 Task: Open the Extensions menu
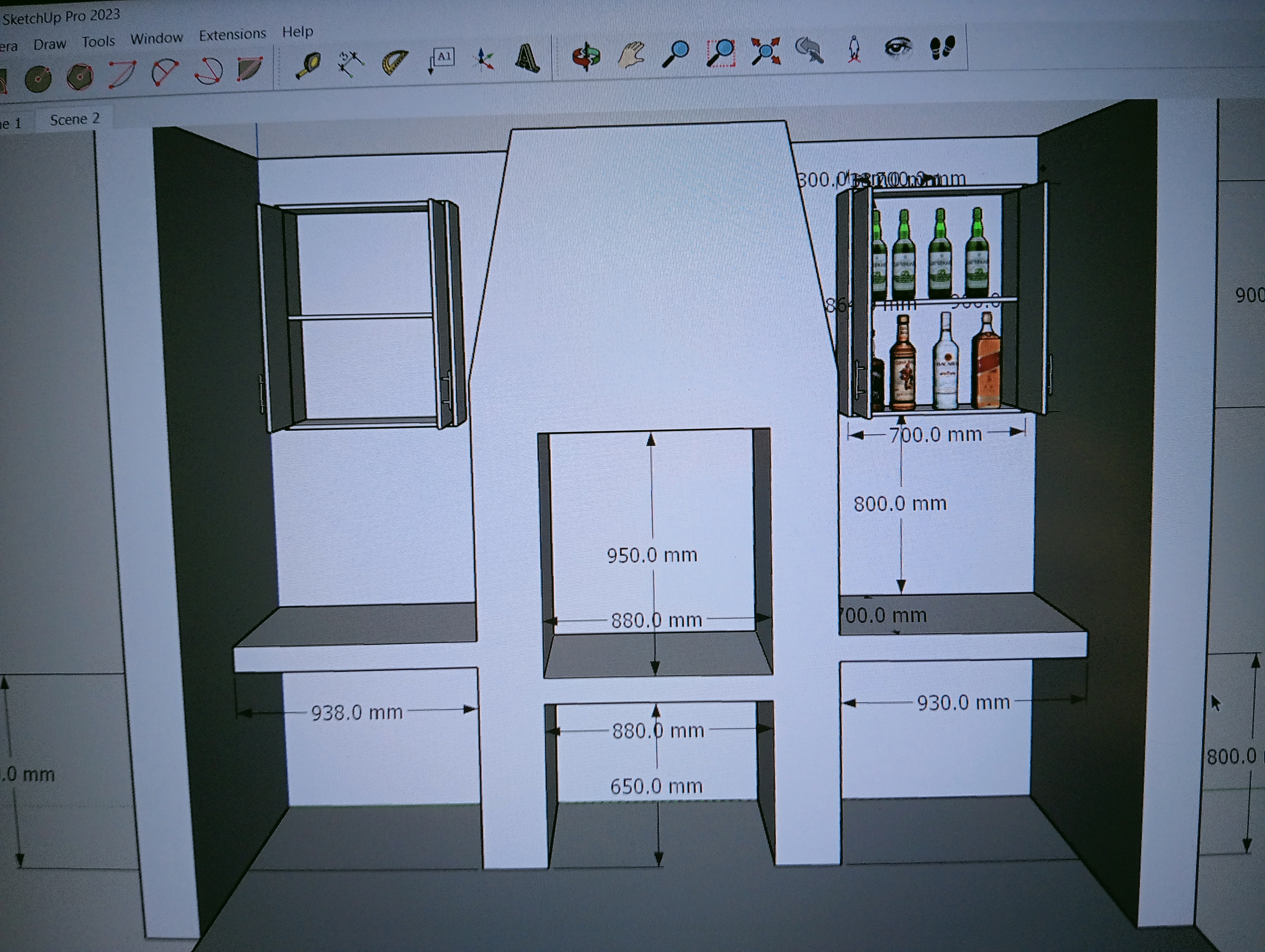(232, 35)
